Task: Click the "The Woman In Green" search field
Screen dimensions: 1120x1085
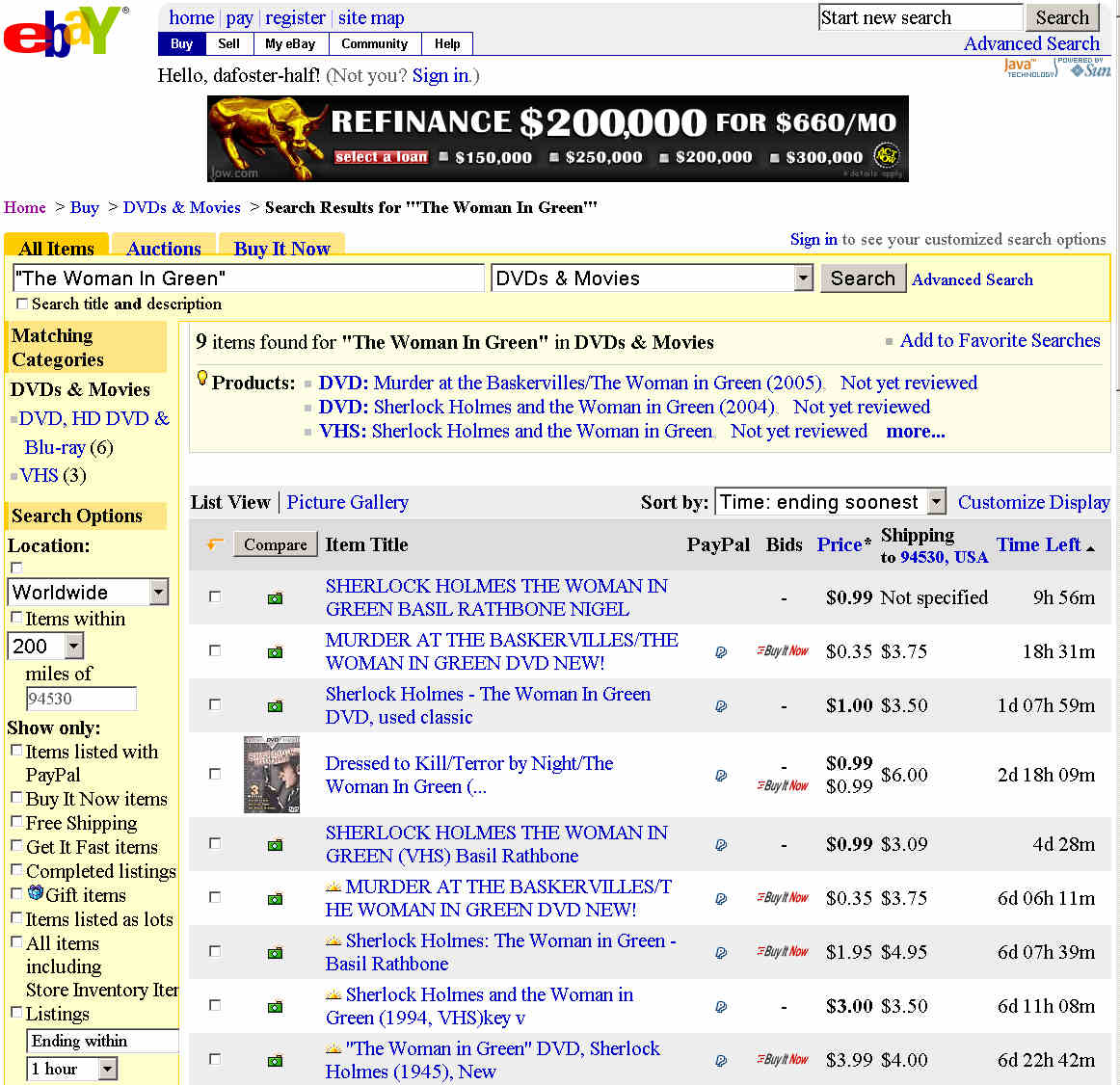Action: click(x=249, y=278)
